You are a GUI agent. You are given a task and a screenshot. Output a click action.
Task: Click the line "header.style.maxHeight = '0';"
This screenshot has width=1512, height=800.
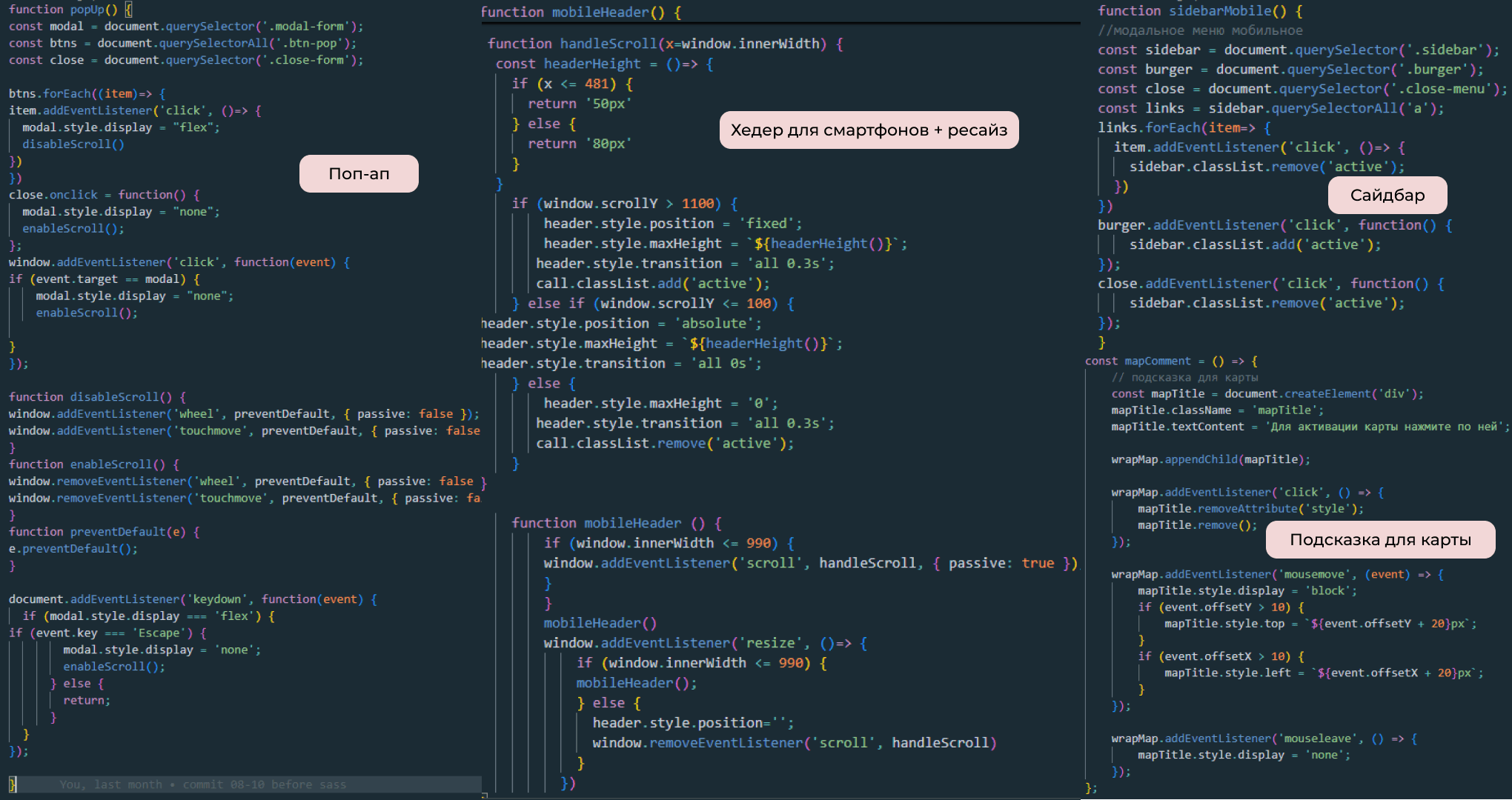[x=661, y=404]
